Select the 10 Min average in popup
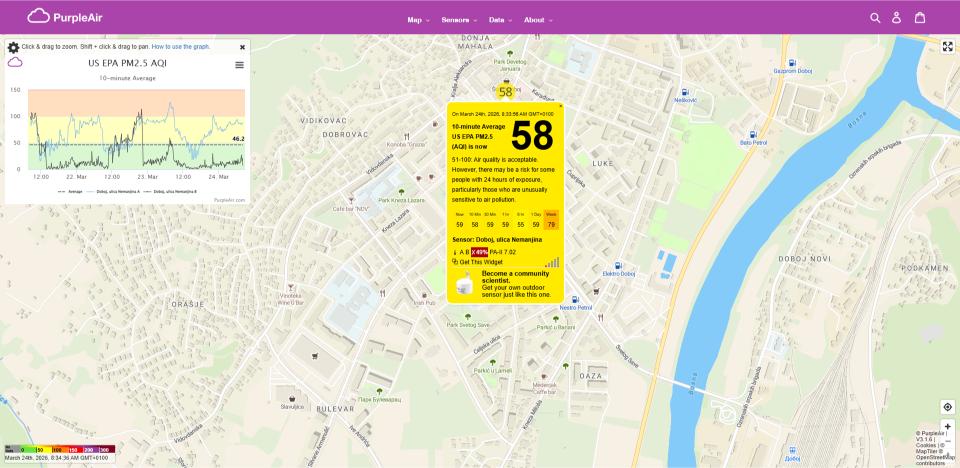This screenshot has width=960, height=468. tap(474, 221)
